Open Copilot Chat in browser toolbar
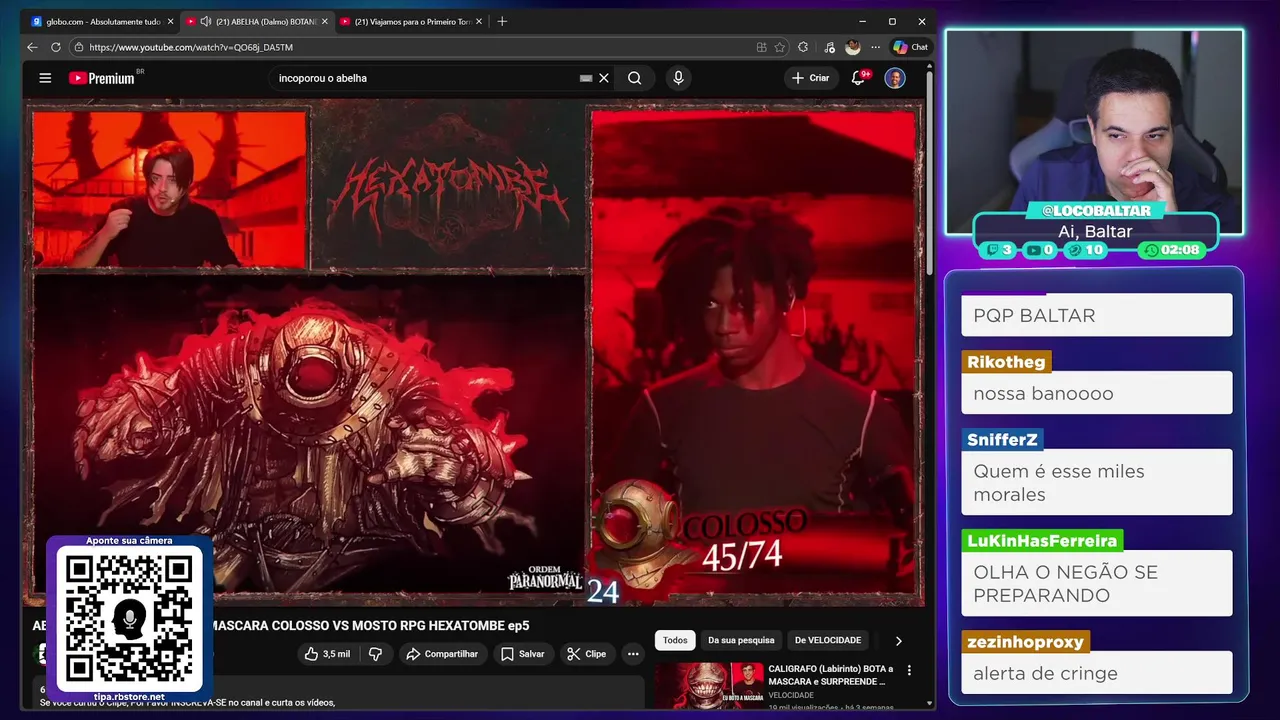1280x720 pixels. pyautogui.click(x=911, y=47)
